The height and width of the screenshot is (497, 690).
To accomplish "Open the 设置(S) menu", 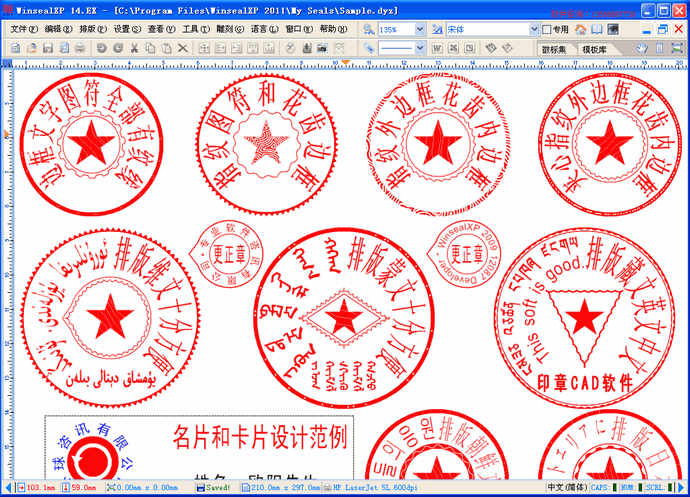I will point(127,29).
